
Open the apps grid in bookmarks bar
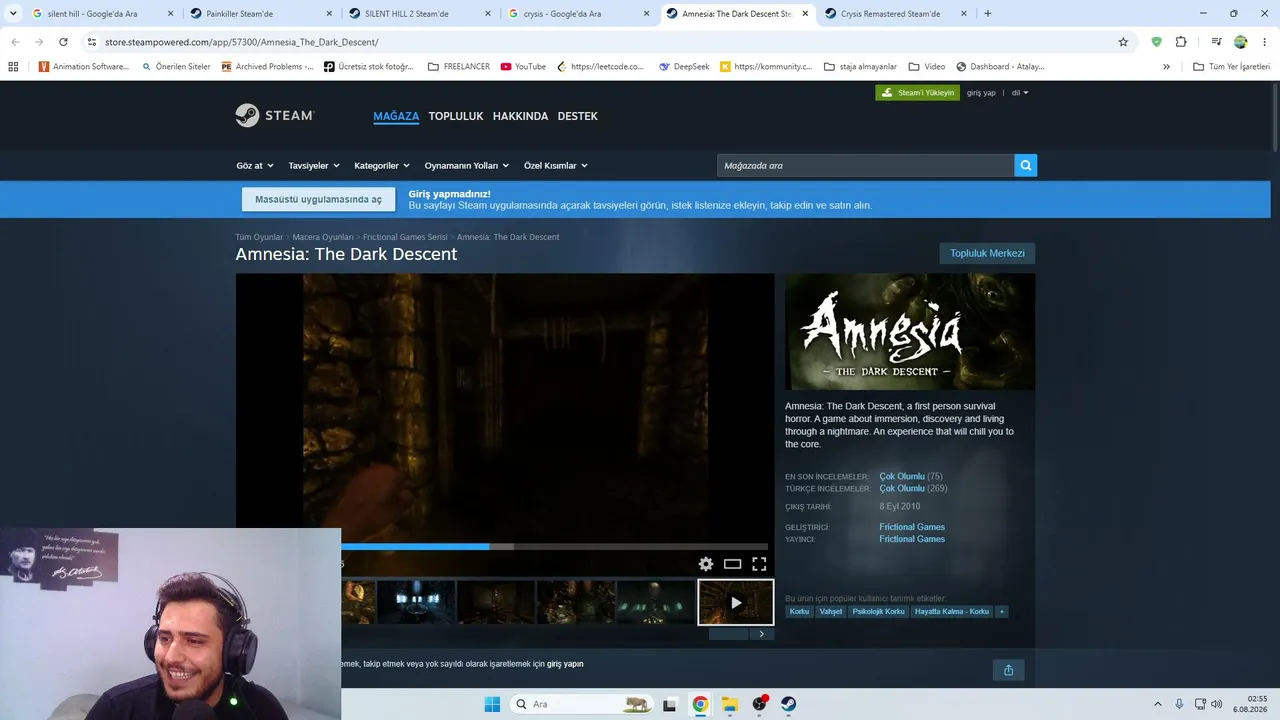13,67
